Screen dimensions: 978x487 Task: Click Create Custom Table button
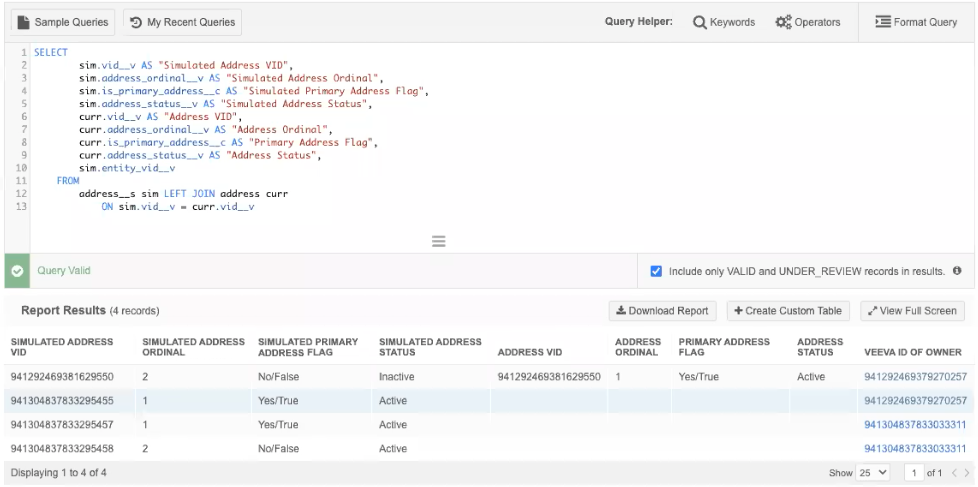[x=789, y=311]
